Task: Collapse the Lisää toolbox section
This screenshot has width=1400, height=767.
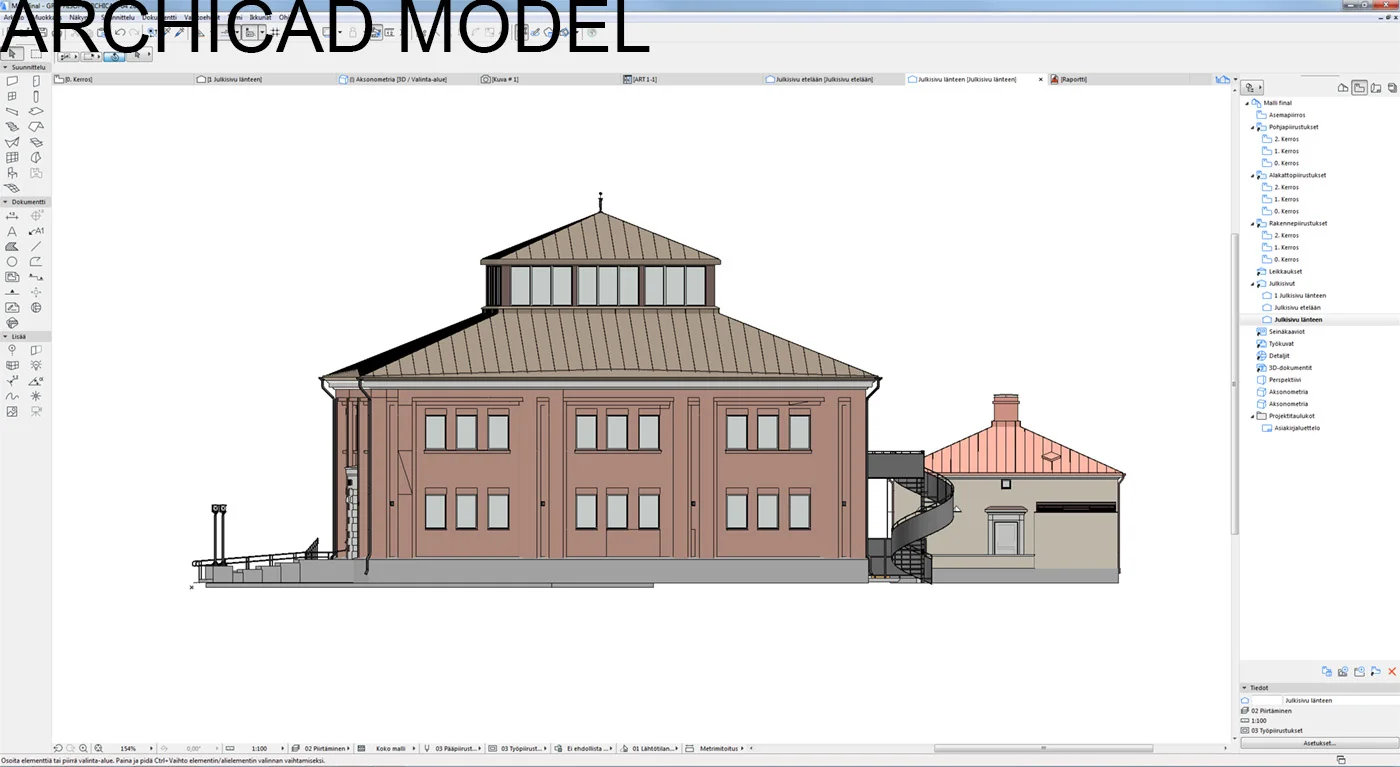Action: point(5,337)
